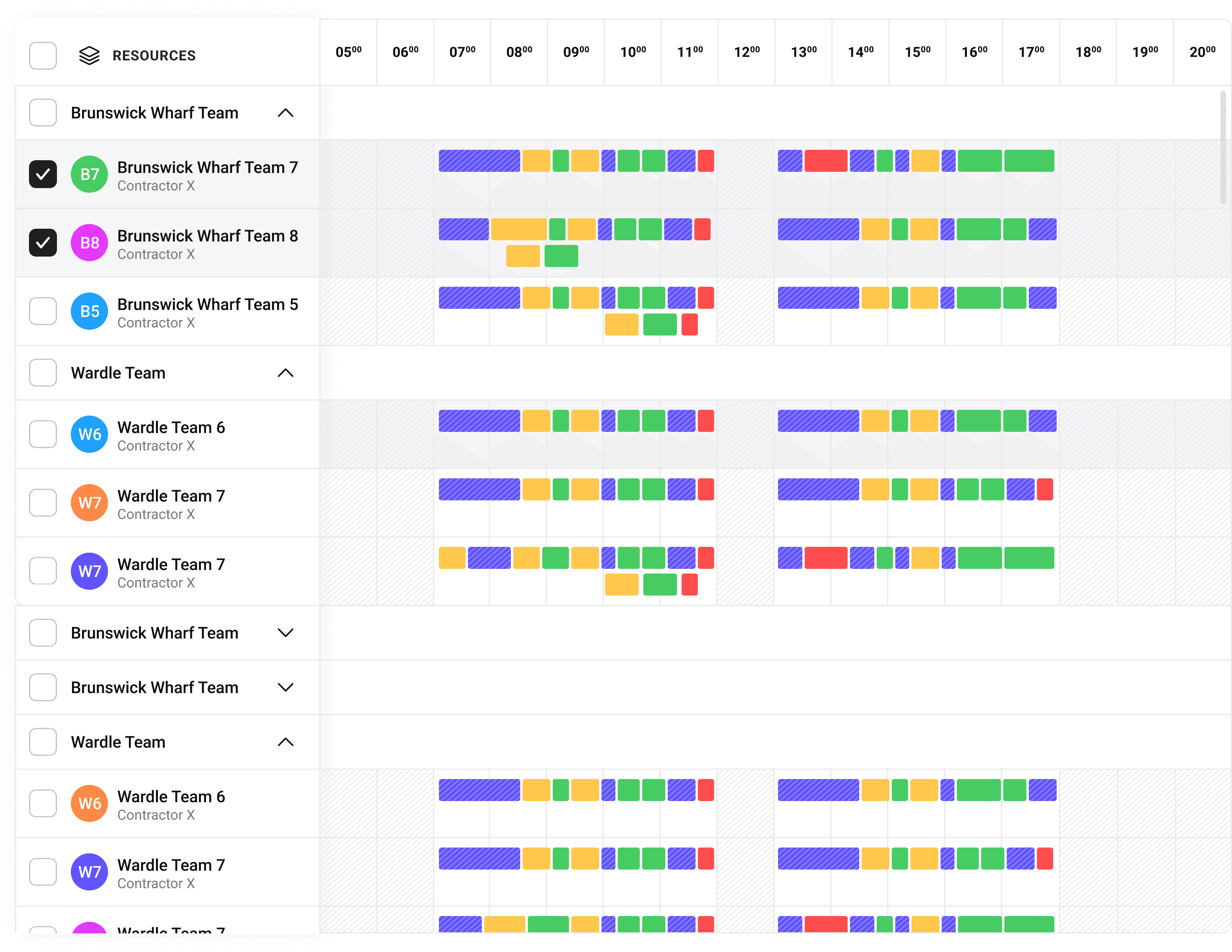Open the Brunswick Wharf Team 8 row label
The height and width of the screenshot is (952, 1232).
point(207,236)
